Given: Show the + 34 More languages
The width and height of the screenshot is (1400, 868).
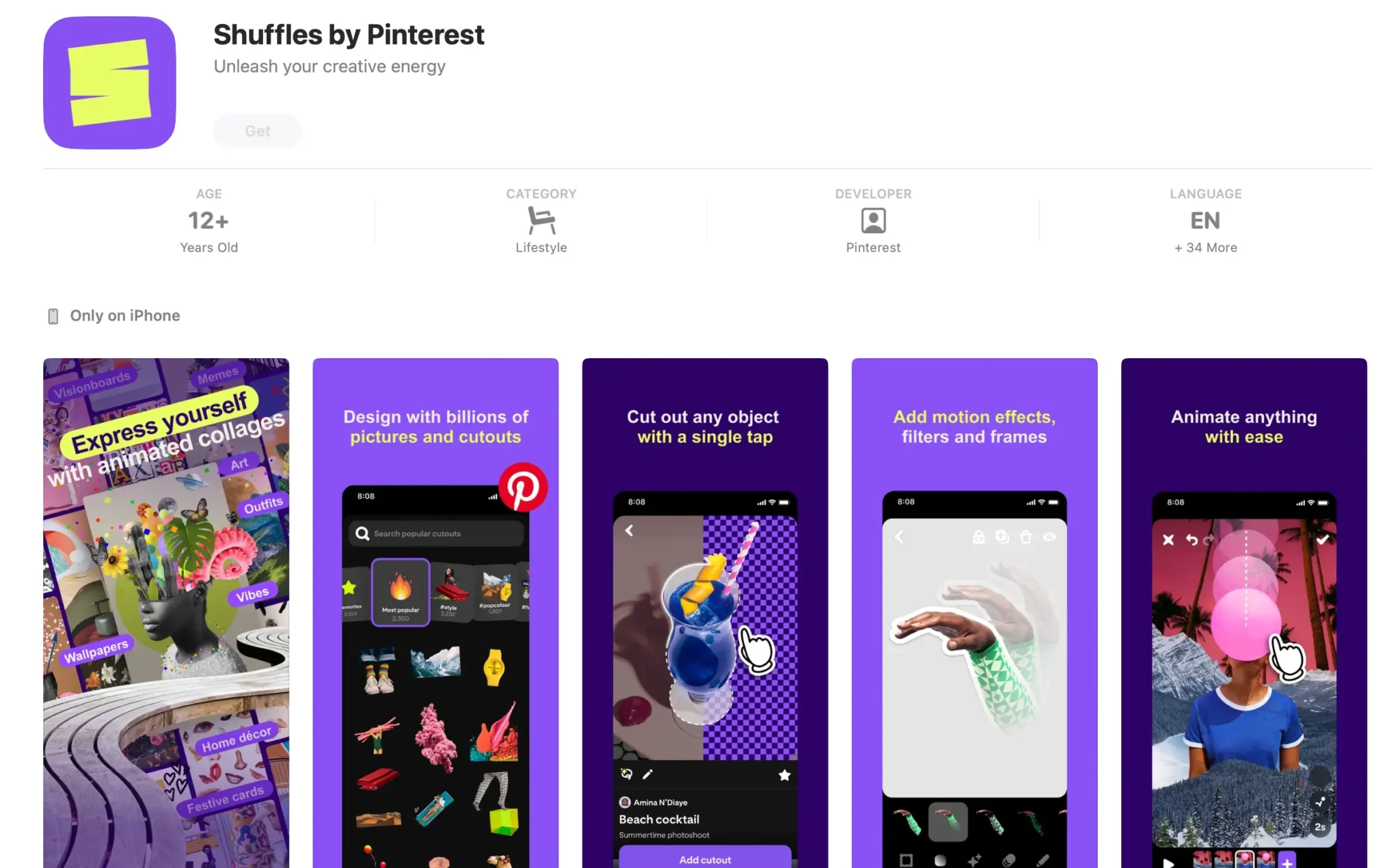Looking at the screenshot, I should click(x=1205, y=247).
